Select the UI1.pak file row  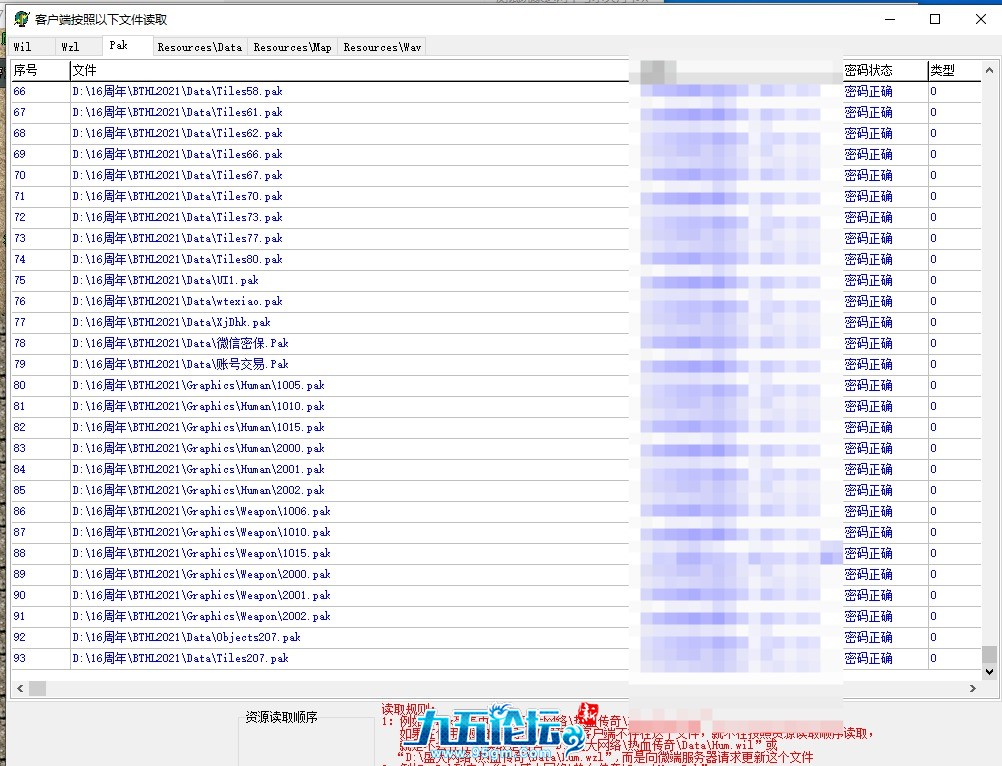coord(496,280)
